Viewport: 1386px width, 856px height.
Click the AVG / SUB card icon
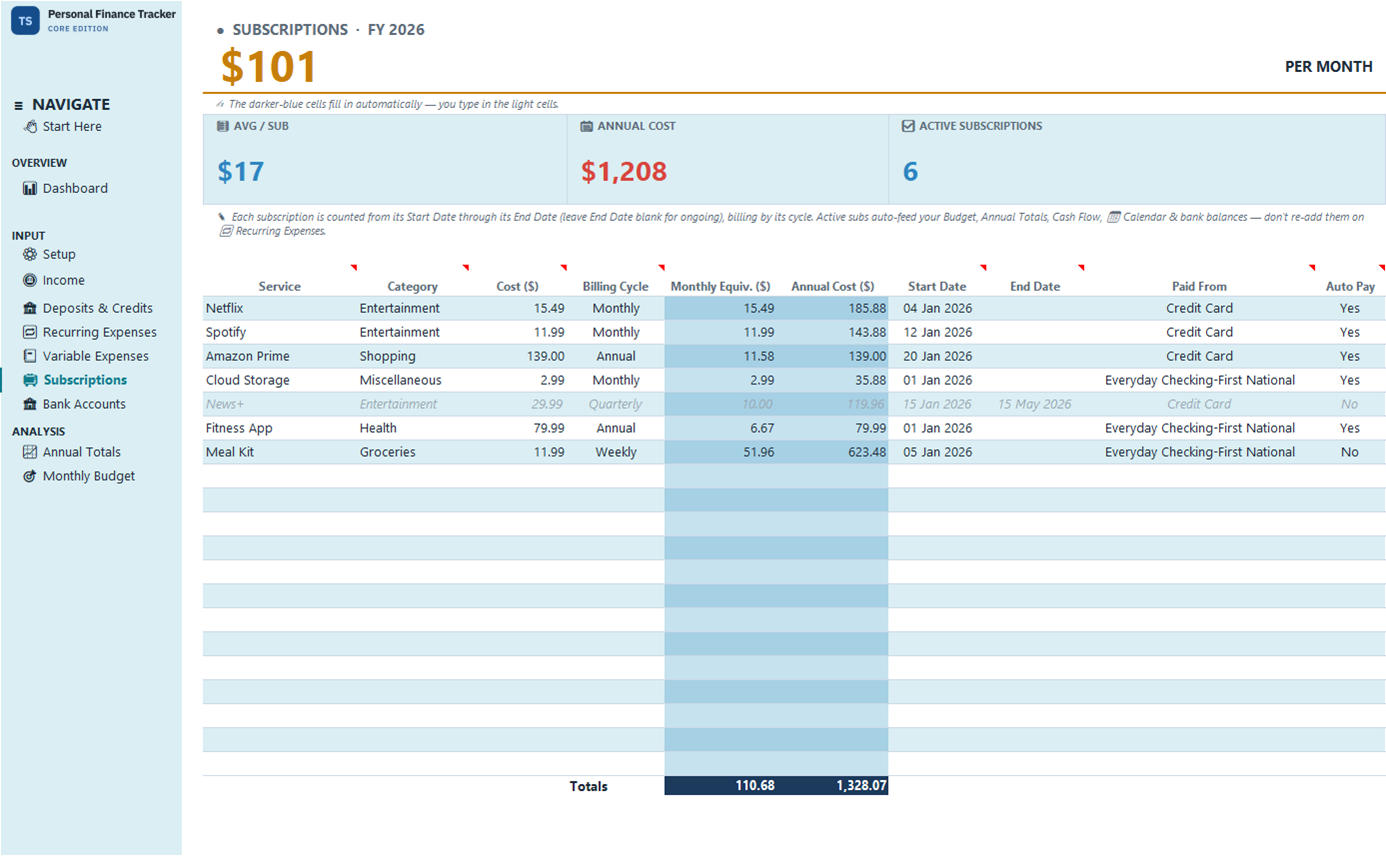(x=223, y=127)
